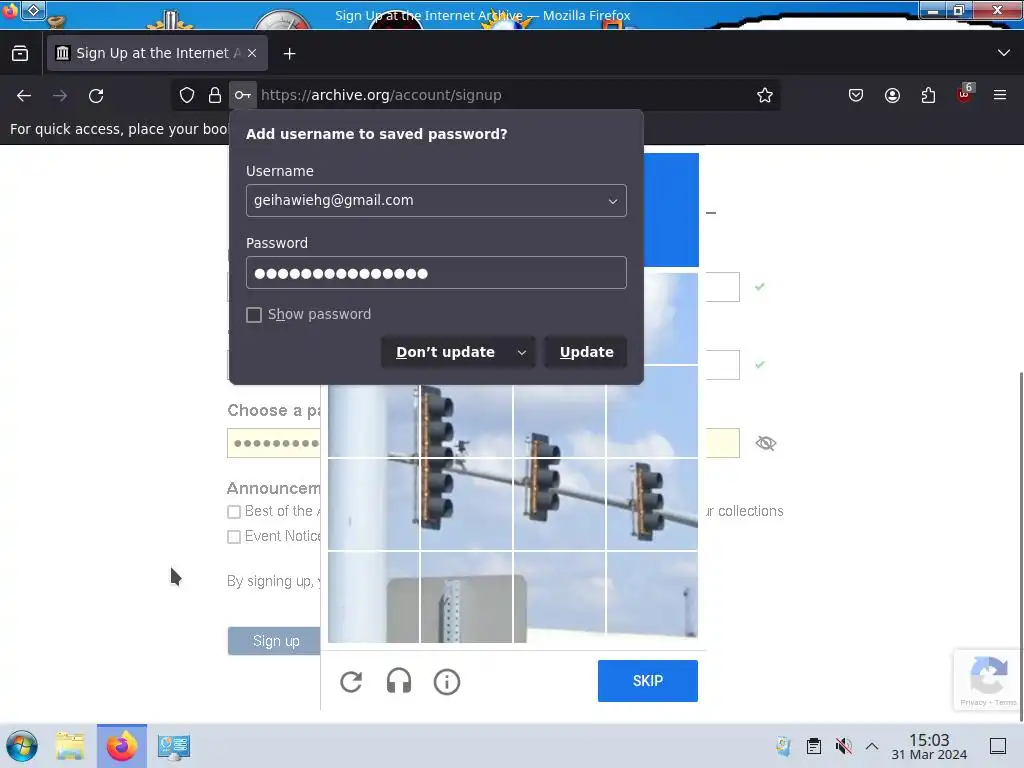Open tracking protection shield icon
The image size is (1024, 768).
point(187,95)
